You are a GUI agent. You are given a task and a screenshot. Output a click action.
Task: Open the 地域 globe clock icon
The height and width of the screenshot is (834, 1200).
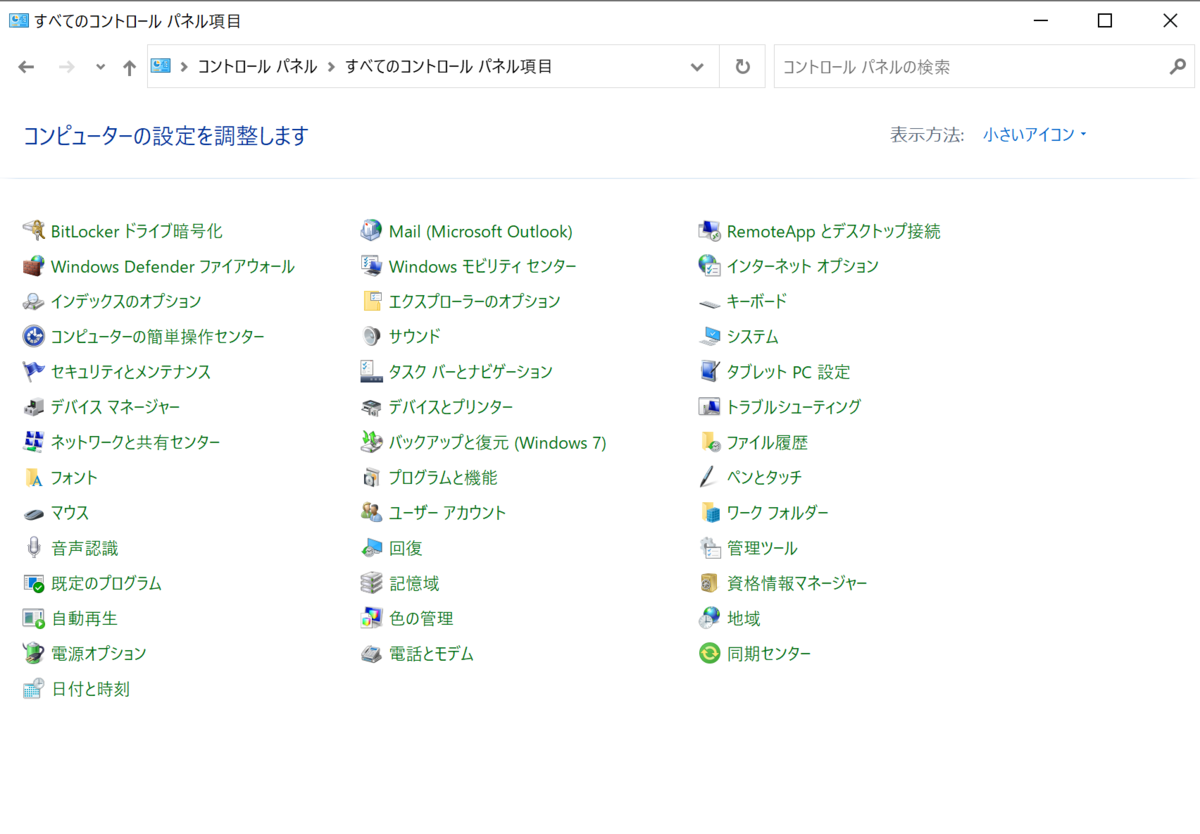[x=710, y=618]
